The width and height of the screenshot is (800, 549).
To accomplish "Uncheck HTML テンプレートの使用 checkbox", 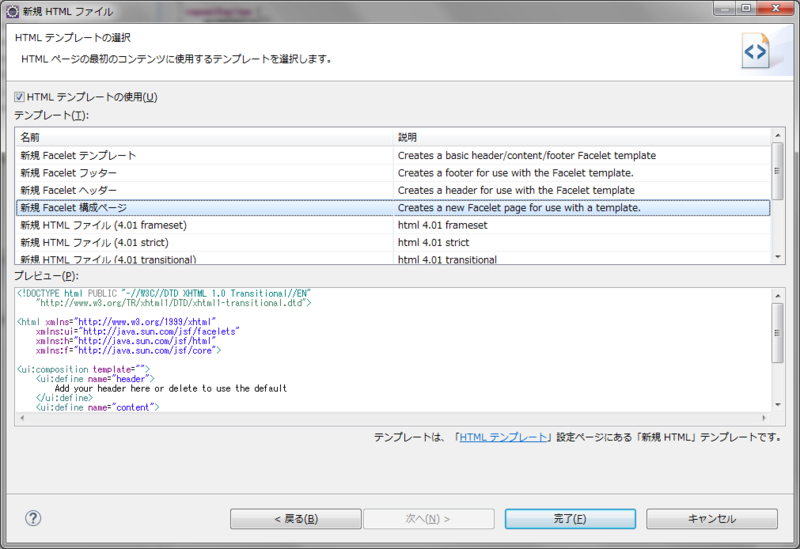I will [19, 97].
